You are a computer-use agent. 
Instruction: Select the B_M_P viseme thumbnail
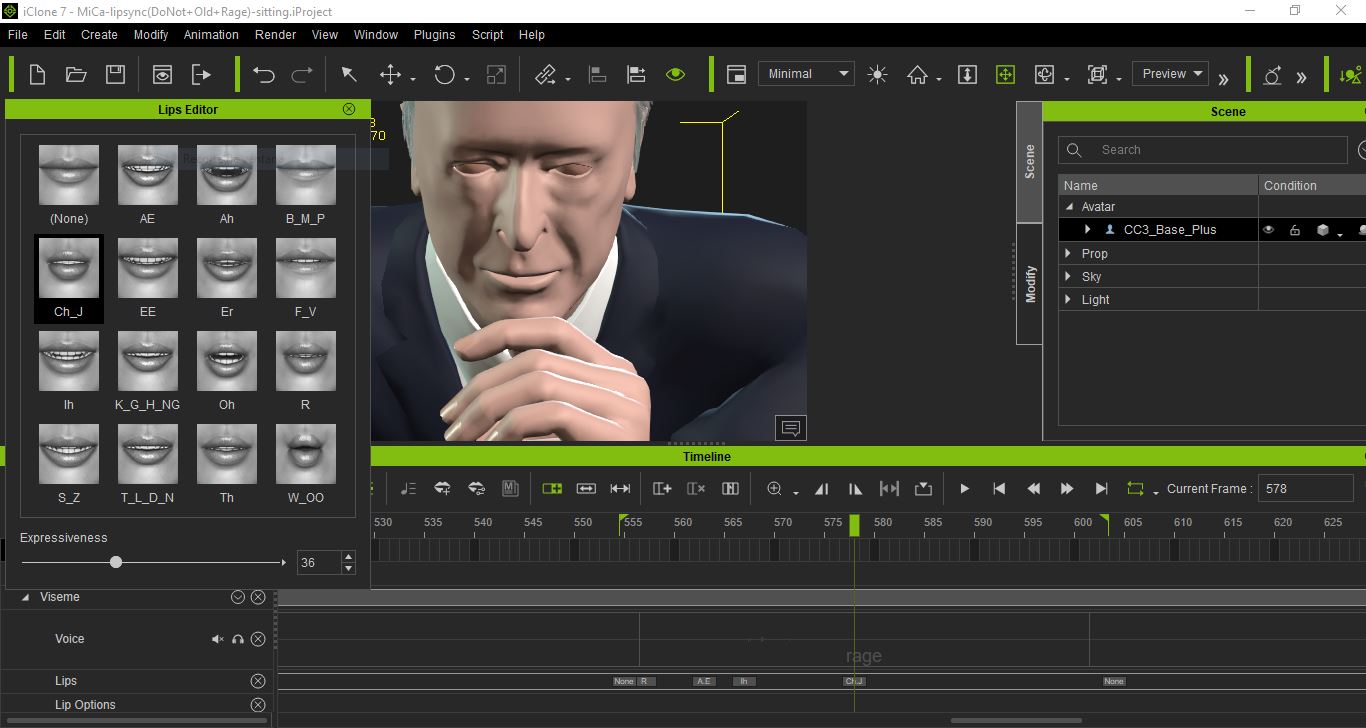[305, 175]
